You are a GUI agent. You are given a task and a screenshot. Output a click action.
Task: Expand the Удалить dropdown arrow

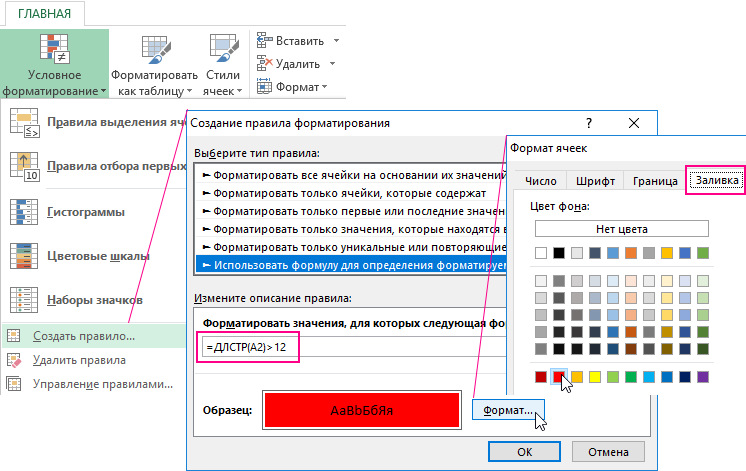[x=333, y=64]
